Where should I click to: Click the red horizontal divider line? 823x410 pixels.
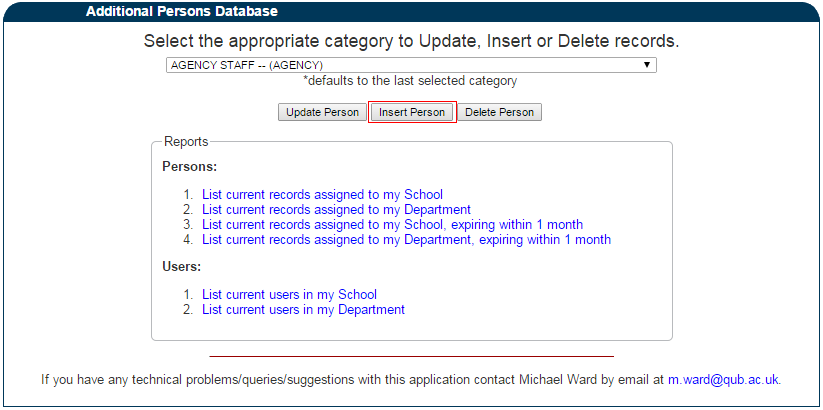pos(412,356)
